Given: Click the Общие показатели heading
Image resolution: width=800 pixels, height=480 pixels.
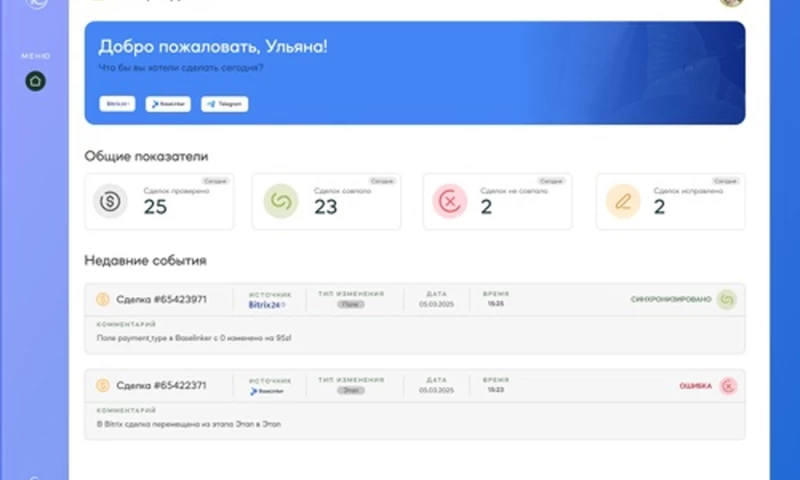Looking at the screenshot, I should 146,156.
